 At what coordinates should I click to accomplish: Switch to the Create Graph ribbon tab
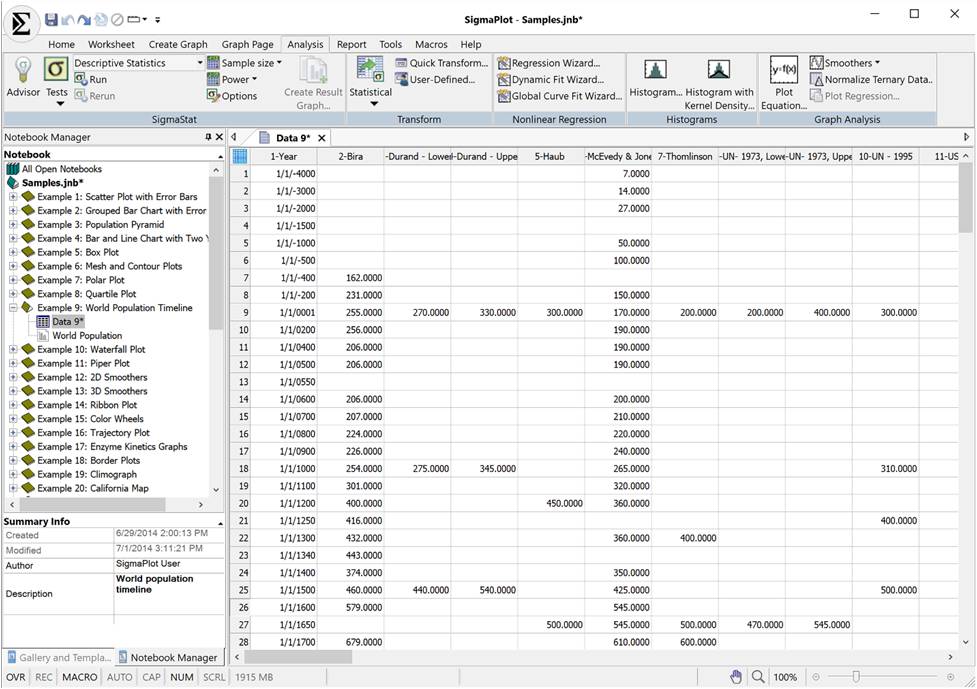coord(178,44)
